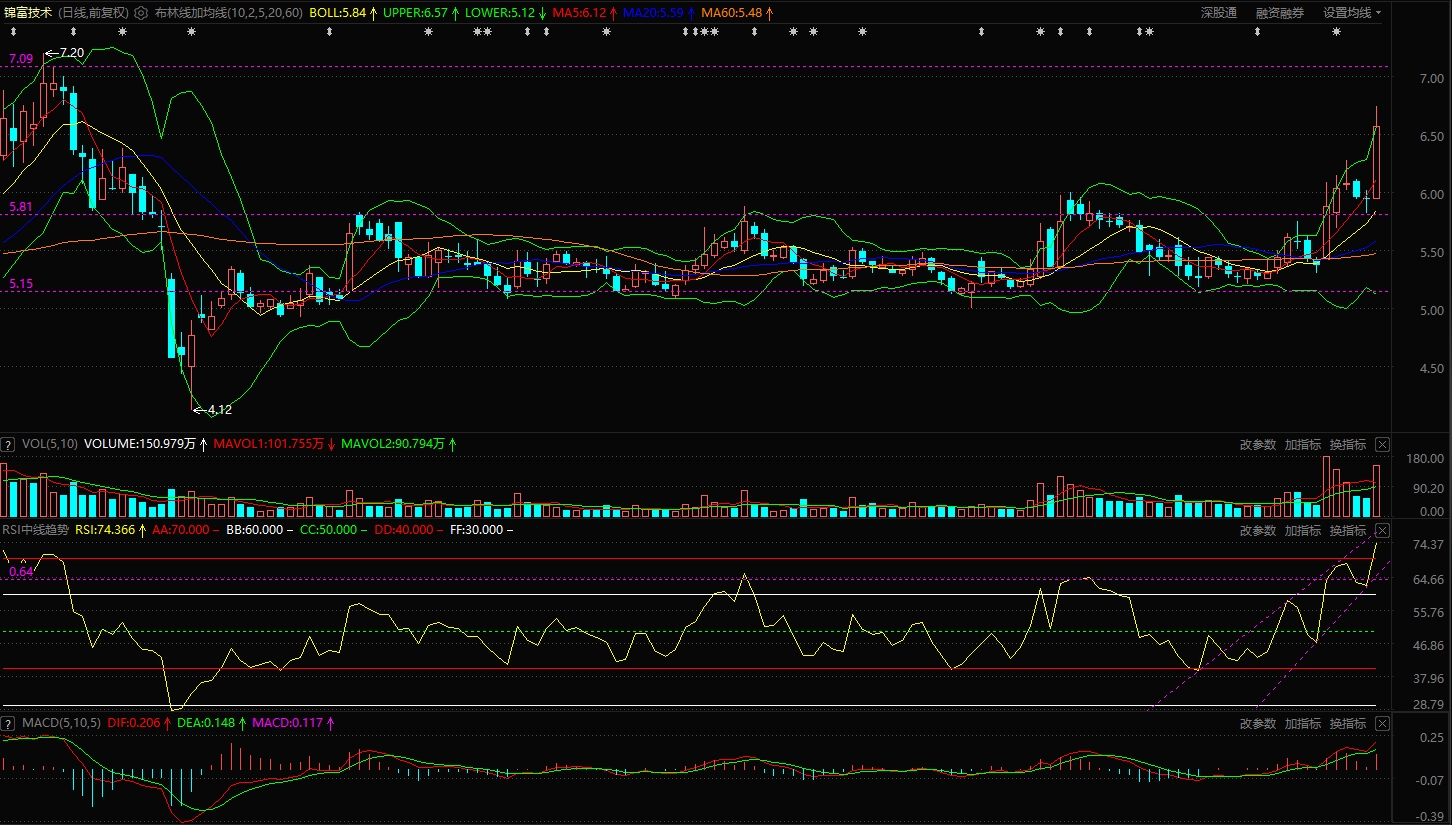Click 换指标 in the MACD panel
The height and width of the screenshot is (825, 1452).
(1348, 723)
